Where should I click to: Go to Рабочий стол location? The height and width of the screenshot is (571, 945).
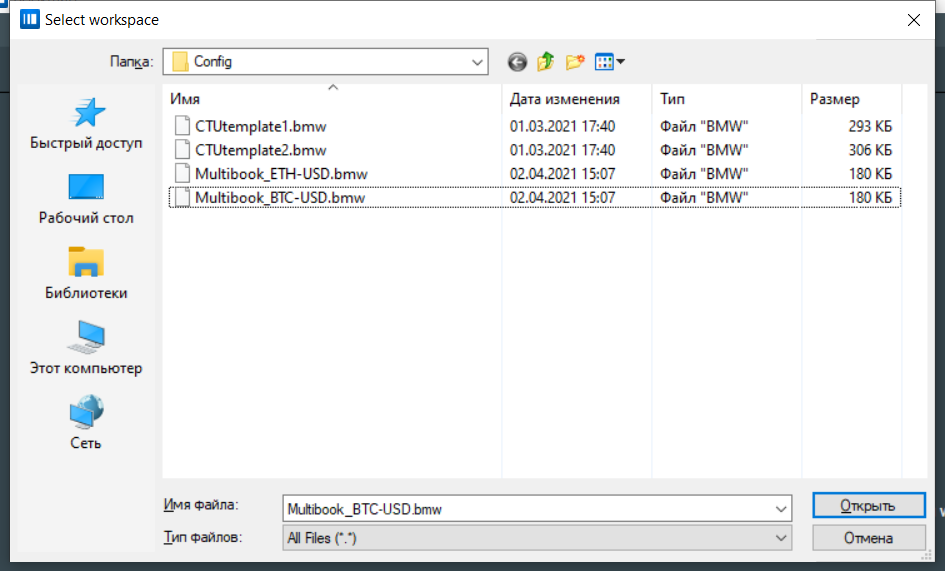coord(86,199)
